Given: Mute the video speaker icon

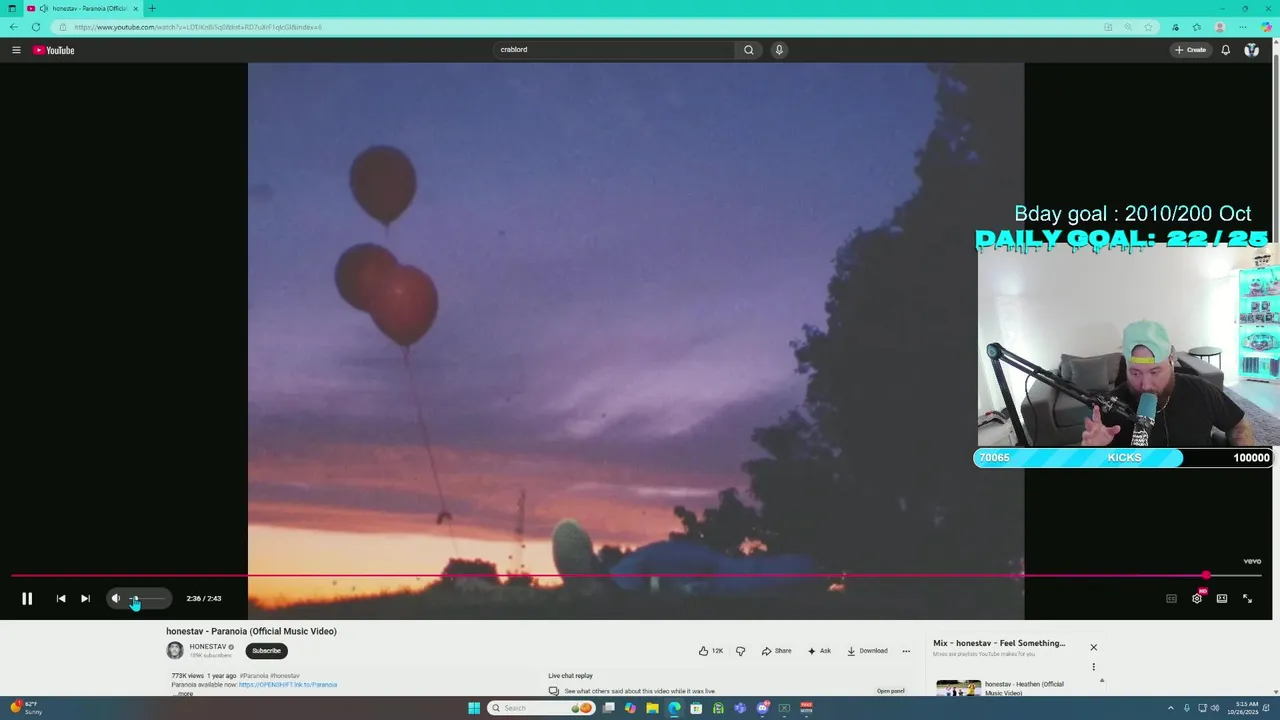Looking at the screenshot, I should point(116,598).
